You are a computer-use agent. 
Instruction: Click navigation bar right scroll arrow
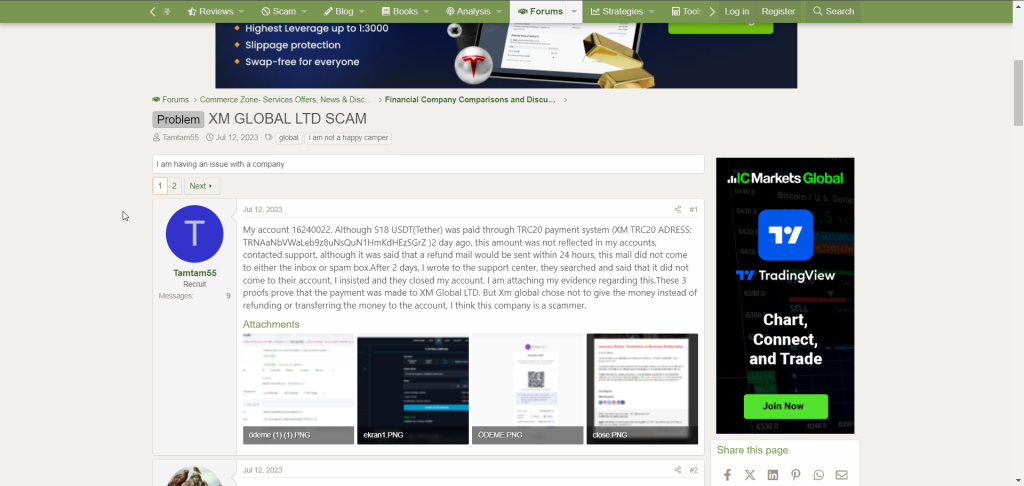[712, 11]
